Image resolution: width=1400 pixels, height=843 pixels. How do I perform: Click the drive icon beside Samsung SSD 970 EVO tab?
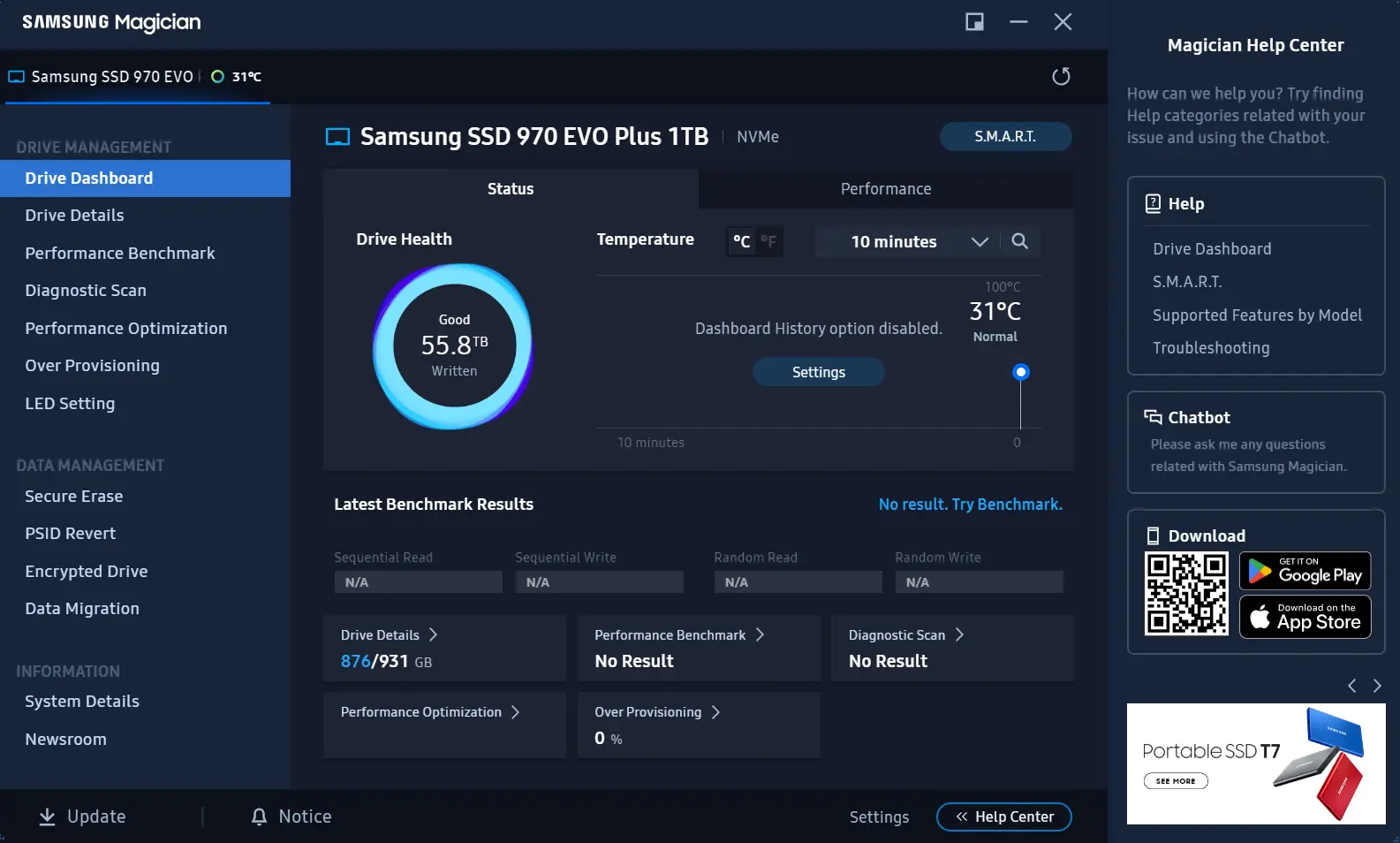coord(16,77)
